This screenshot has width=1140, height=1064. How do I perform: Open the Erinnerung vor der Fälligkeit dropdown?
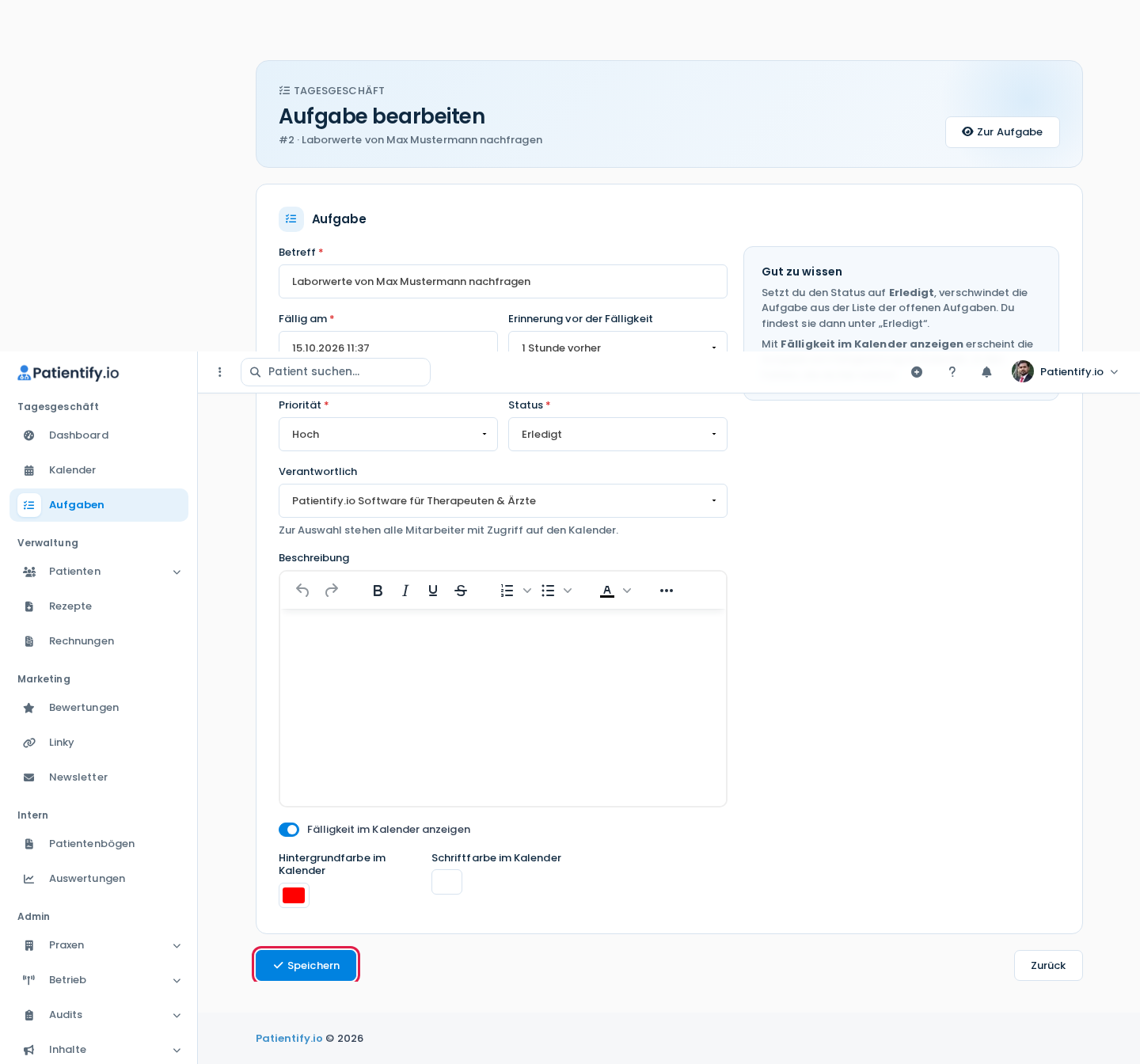[x=617, y=342]
